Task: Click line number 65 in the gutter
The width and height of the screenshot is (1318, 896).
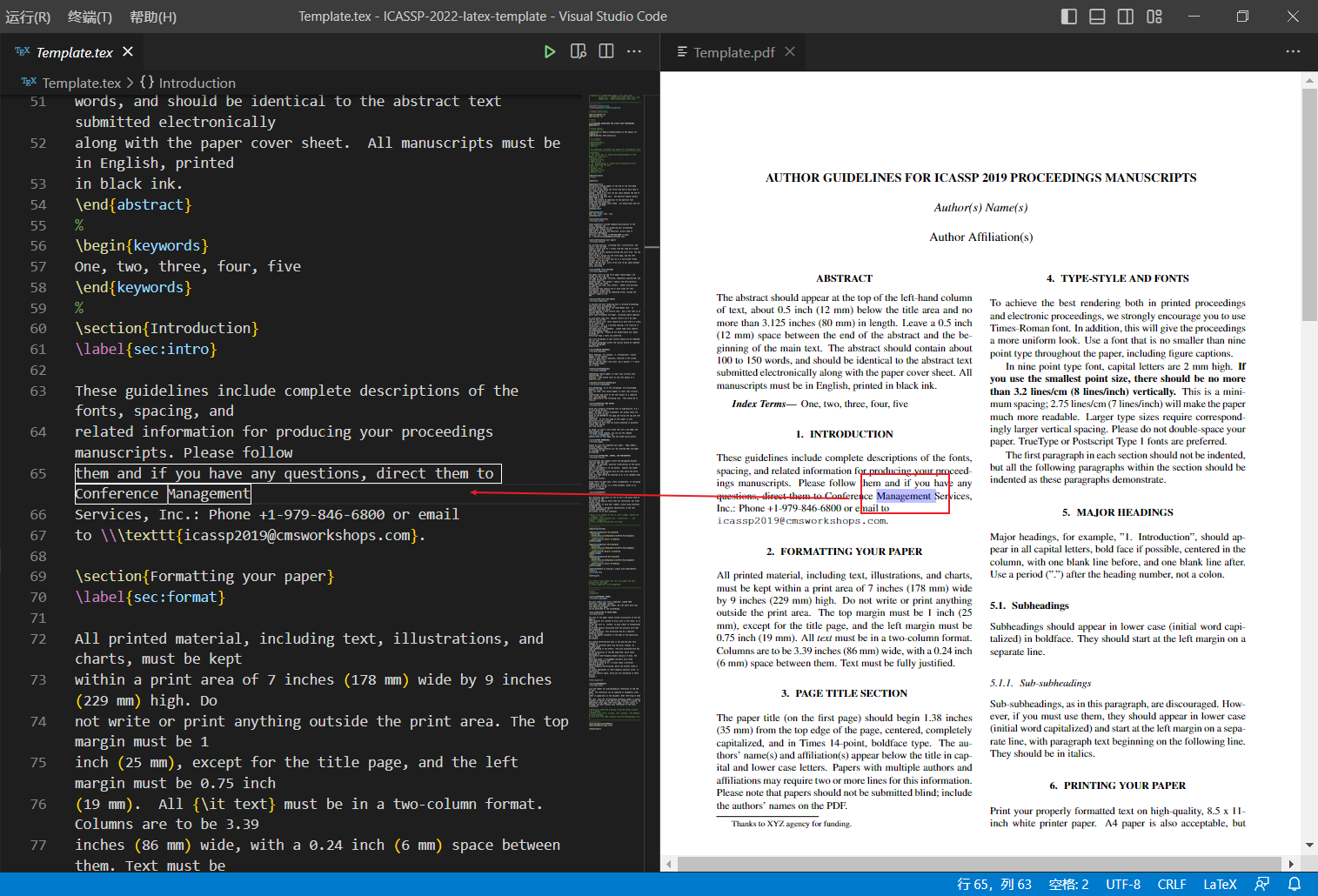Action: click(38, 473)
